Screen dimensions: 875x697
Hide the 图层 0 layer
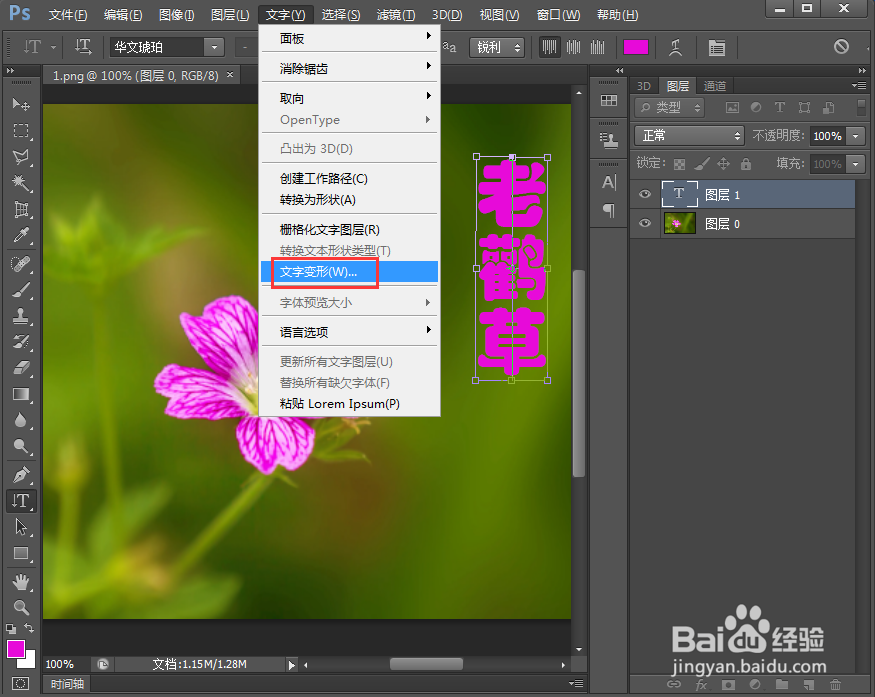[644, 223]
